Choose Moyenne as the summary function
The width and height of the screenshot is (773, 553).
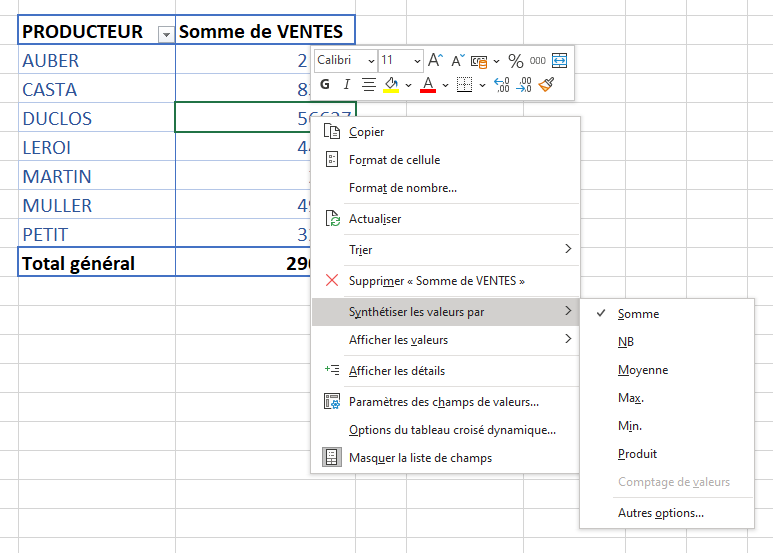[643, 370]
